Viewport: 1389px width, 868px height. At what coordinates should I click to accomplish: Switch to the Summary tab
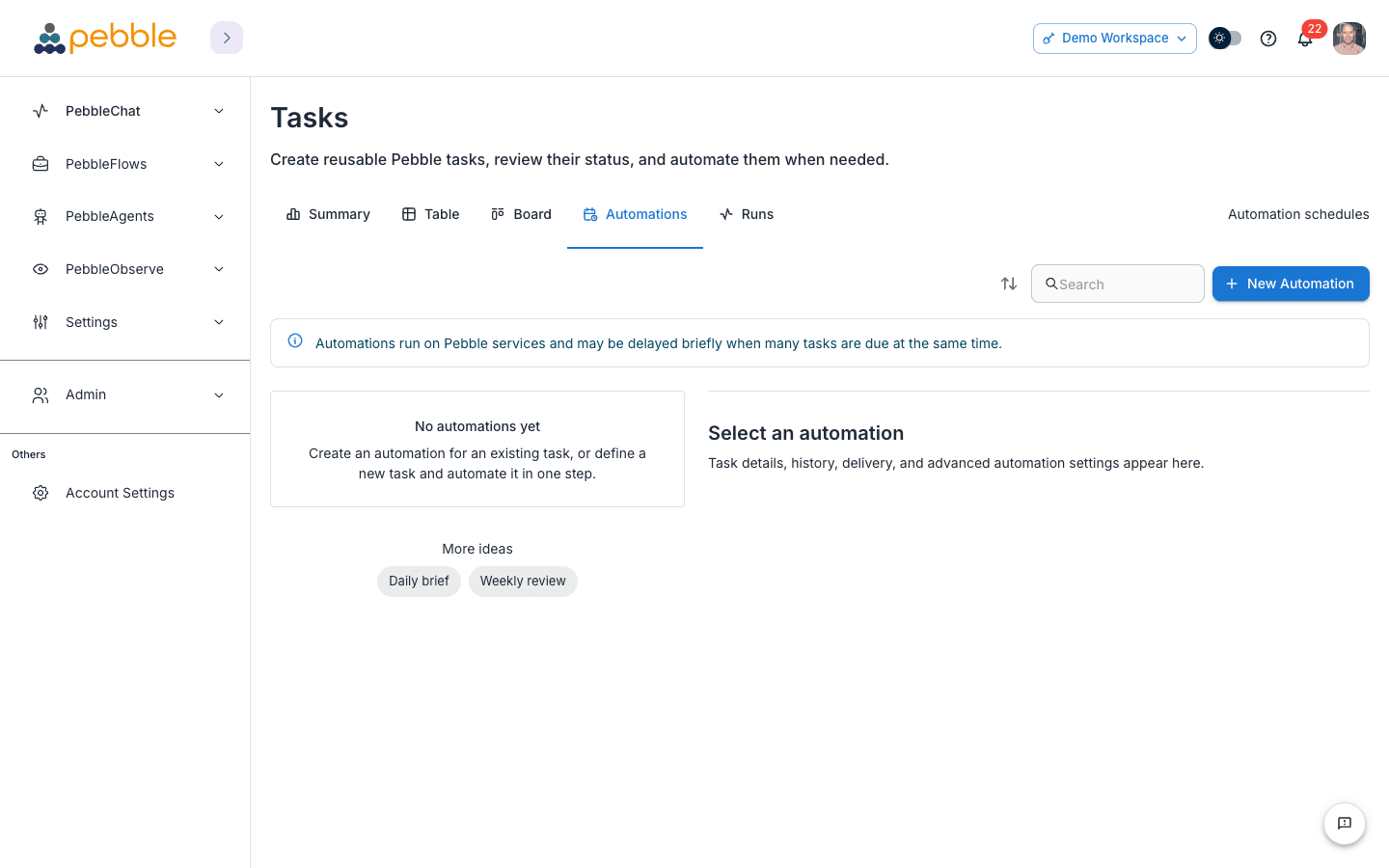328,214
